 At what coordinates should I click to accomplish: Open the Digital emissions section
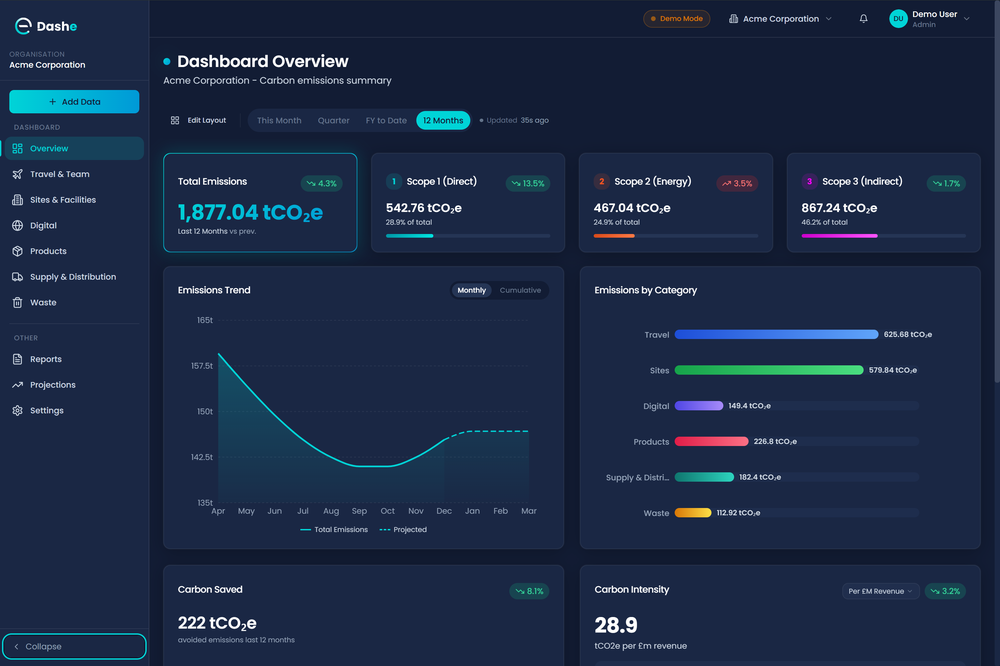click(x=44, y=225)
